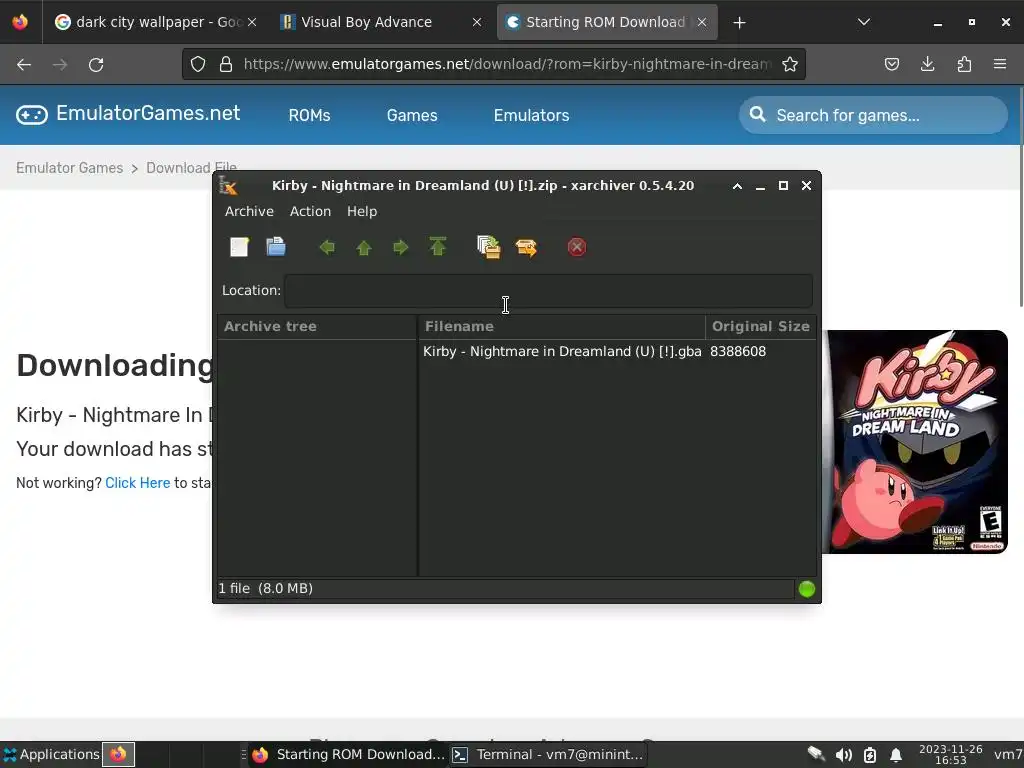Click file size value 8388608
This screenshot has height=768, width=1024.
click(x=738, y=351)
